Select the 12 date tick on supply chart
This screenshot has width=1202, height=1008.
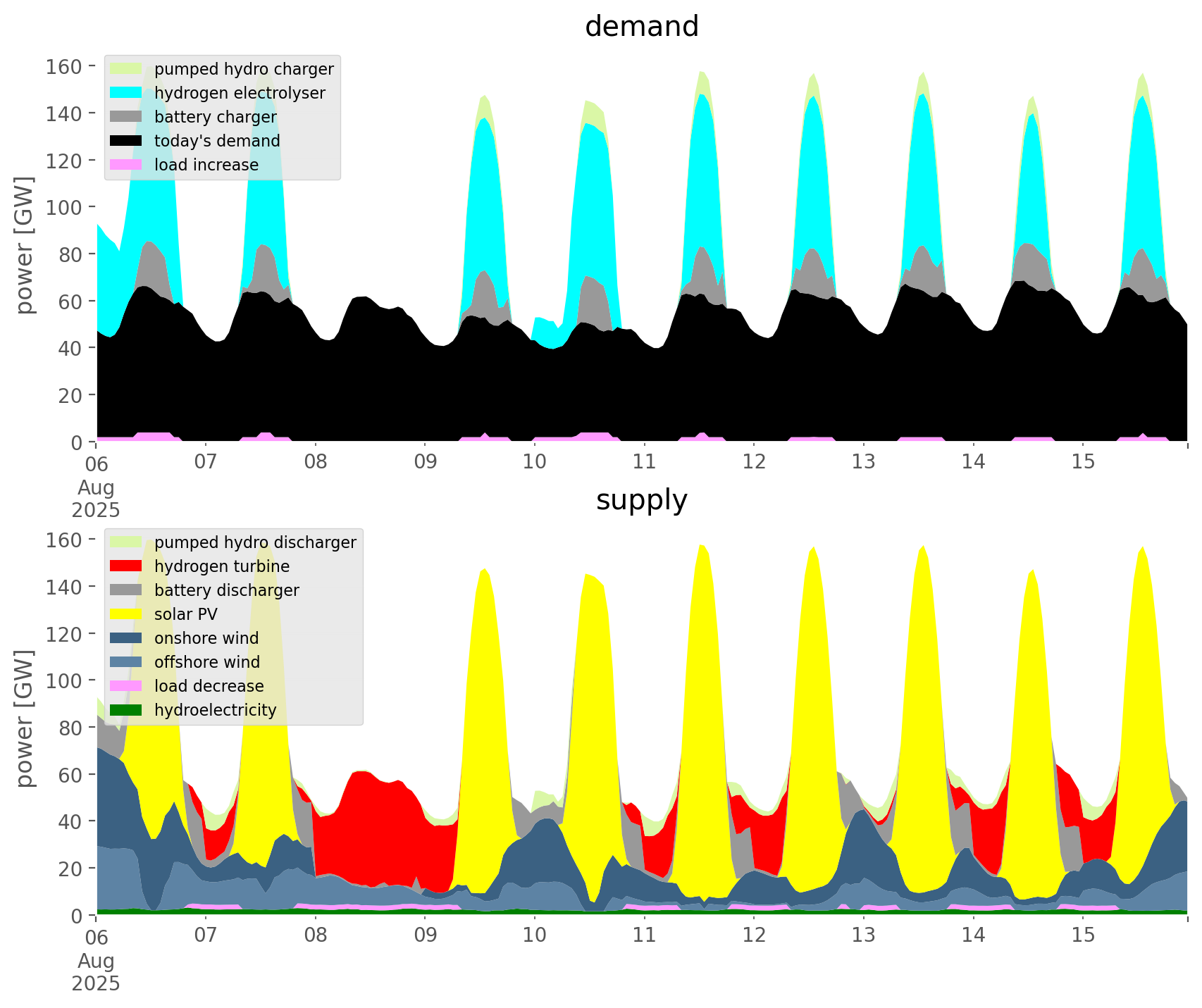click(754, 935)
